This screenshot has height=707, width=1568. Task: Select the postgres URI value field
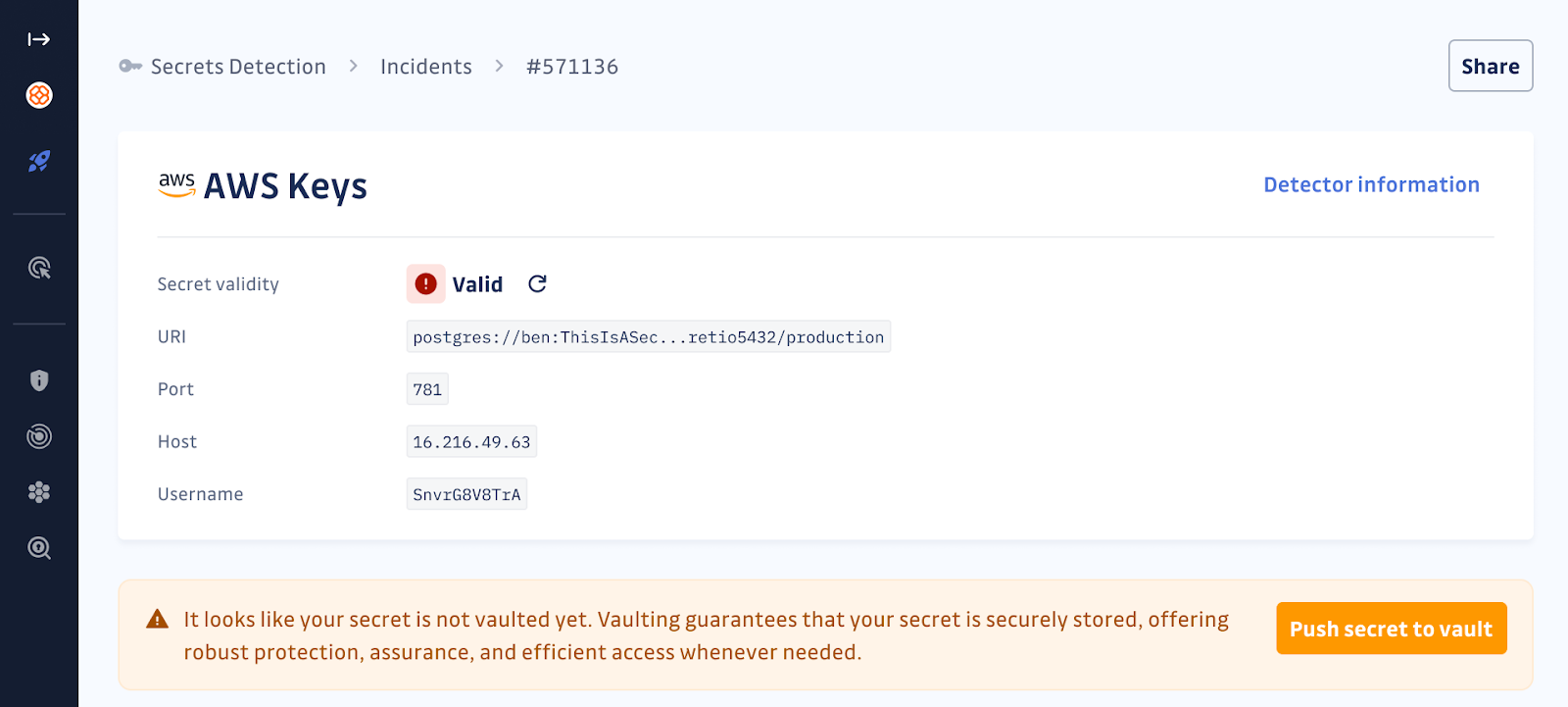tap(649, 336)
